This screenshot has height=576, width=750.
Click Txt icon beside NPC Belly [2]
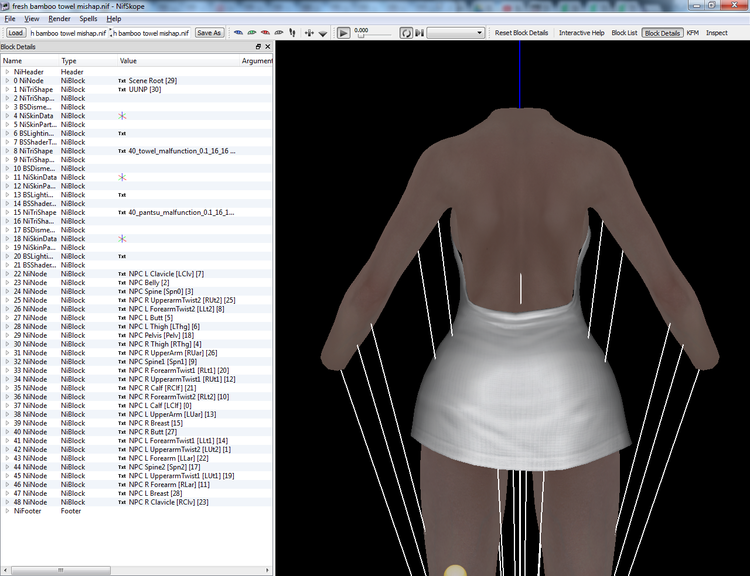point(122,283)
